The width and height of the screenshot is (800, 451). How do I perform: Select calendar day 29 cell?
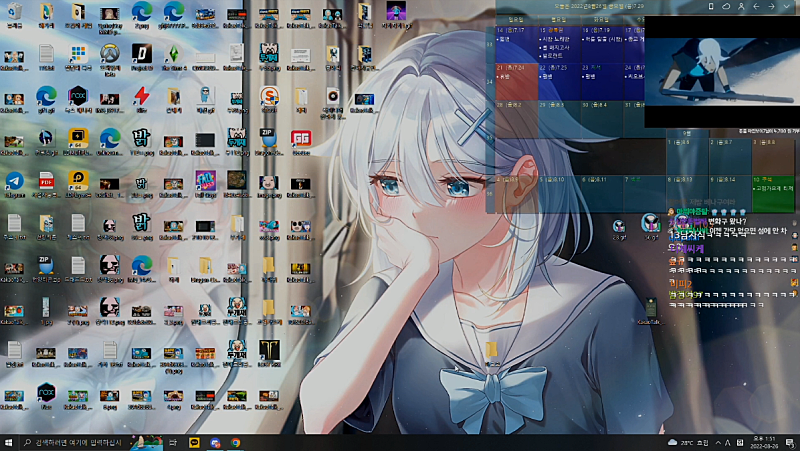point(559,119)
